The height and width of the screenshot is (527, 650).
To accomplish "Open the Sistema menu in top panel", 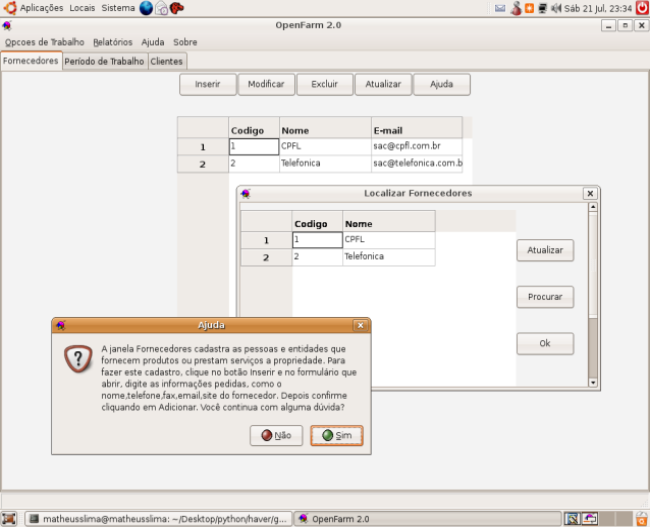I will pyautogui.click(x=118, y=8).
